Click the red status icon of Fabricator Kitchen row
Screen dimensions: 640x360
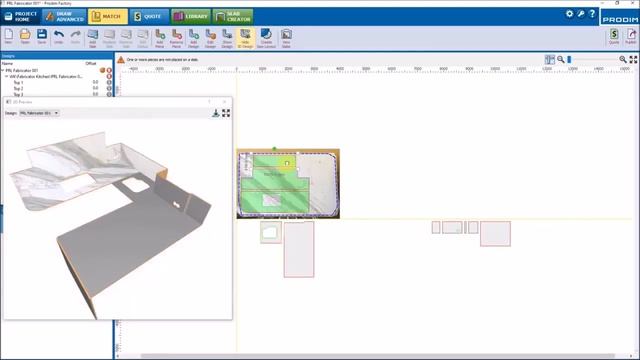[109, 76]
